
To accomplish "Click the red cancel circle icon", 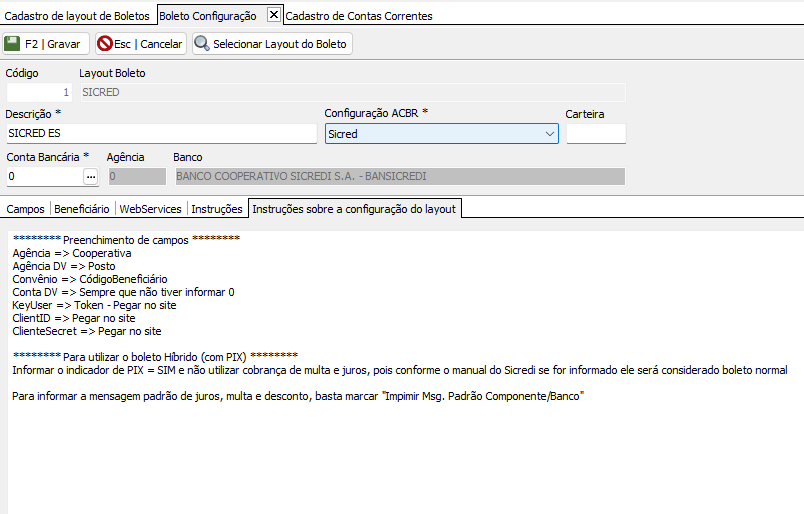I will tap(105, 44).
